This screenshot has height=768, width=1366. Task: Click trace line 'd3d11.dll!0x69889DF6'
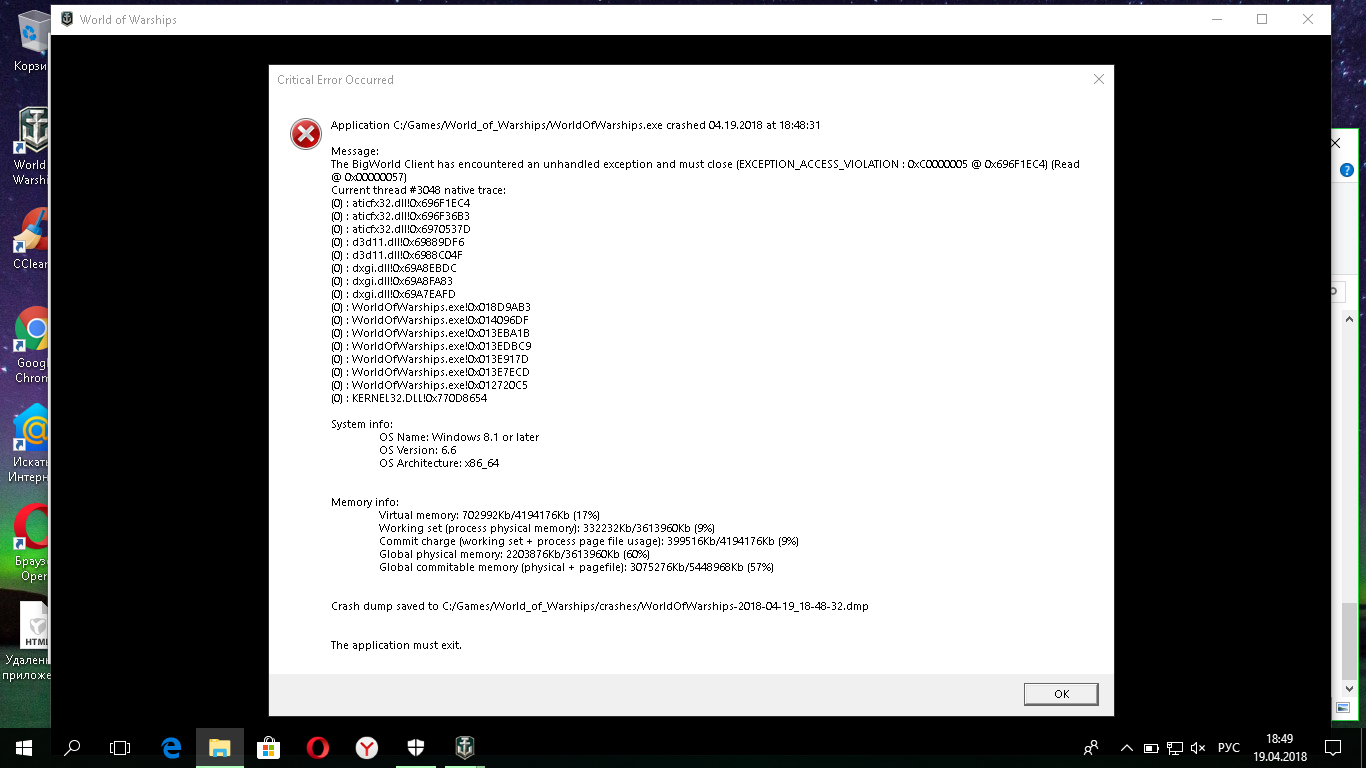coord(397,242)
